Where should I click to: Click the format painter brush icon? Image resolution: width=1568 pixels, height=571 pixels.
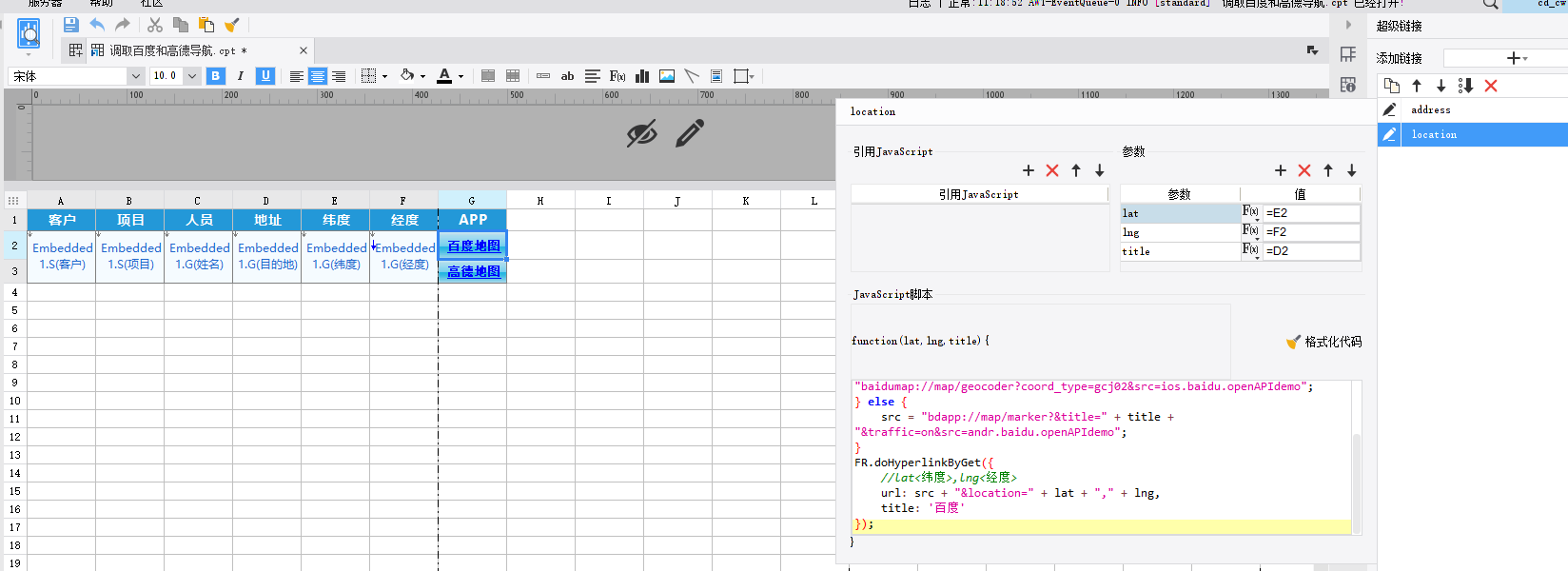point(231,25)
